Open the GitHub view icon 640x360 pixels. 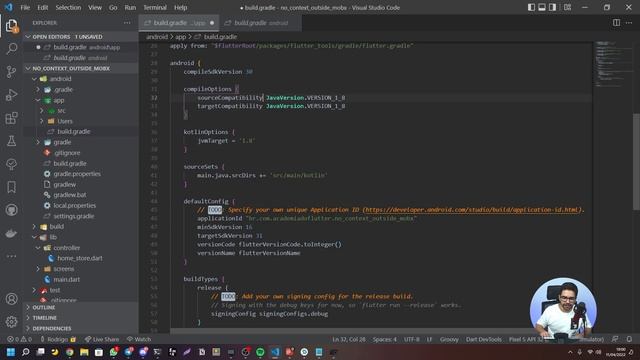(11, 210)
